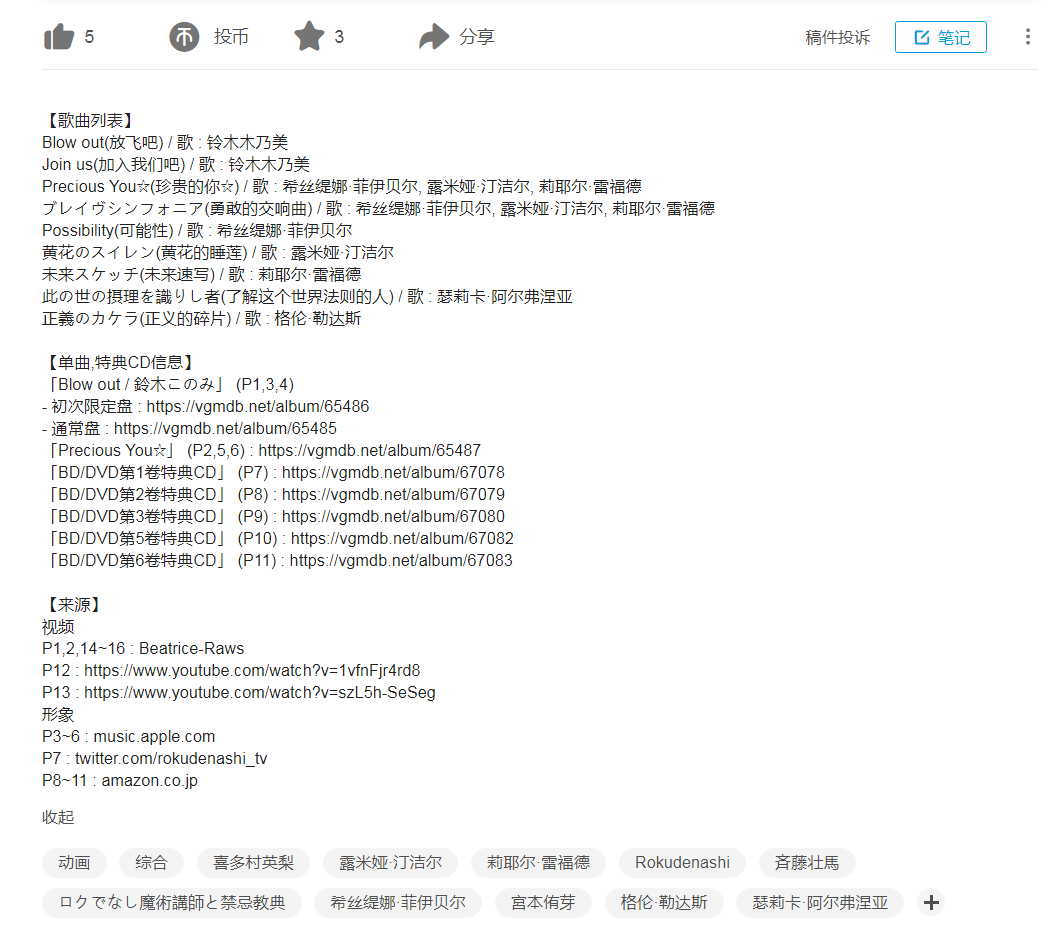Image resolution: width=1056 pixels, height=925 pixels.
Task: Click the favorite count 3
Action: (x=339, y=37)
